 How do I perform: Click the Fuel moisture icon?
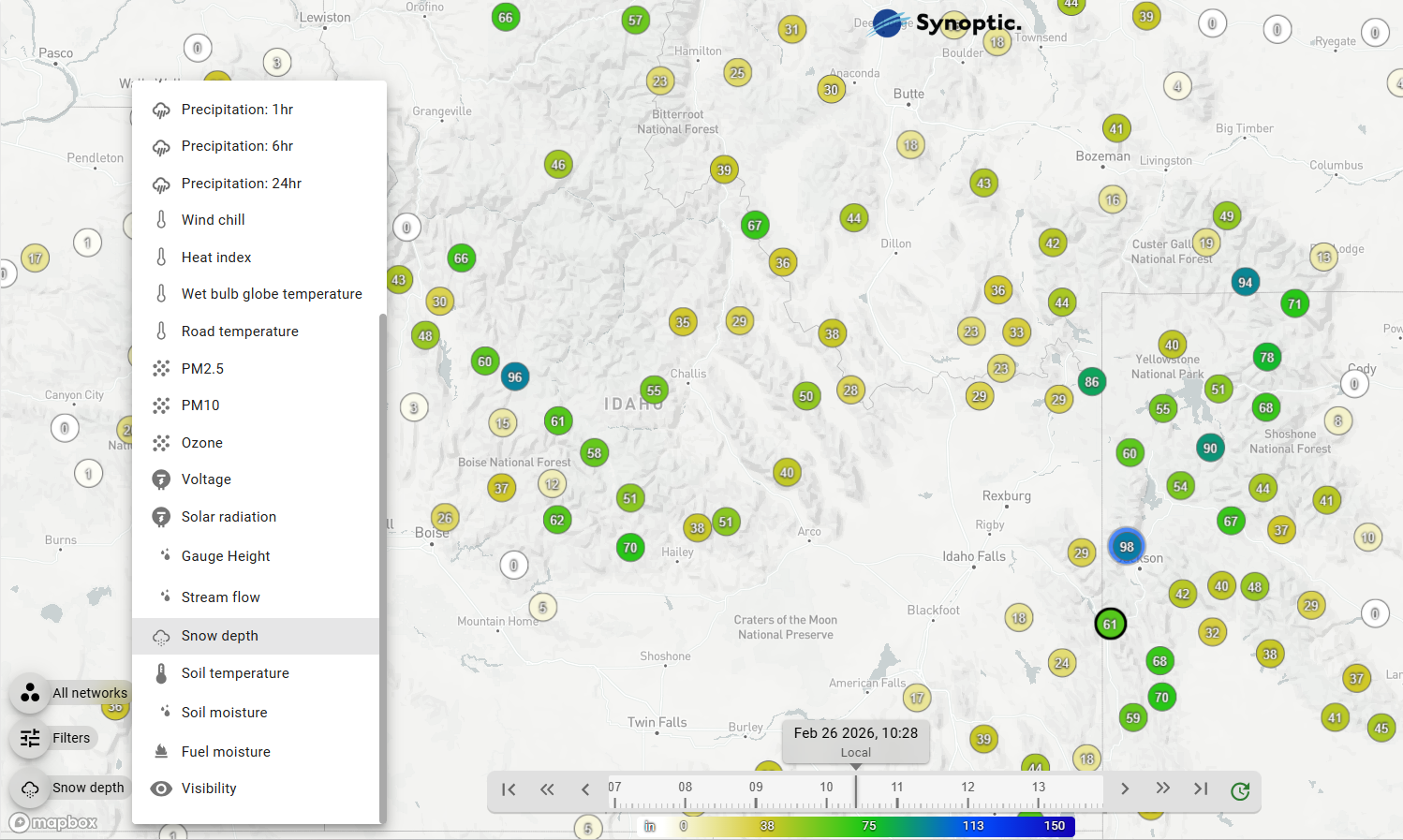tap(161, 751)
